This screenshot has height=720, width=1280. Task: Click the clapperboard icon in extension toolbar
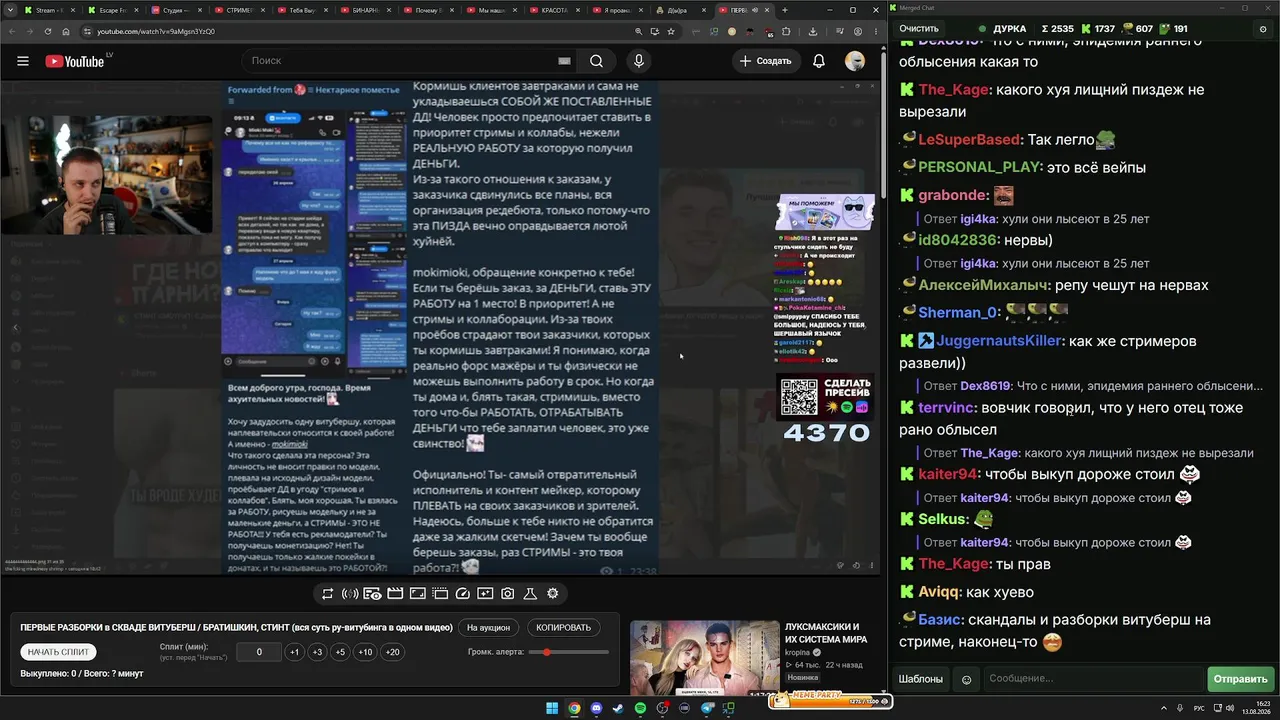pos(395,594)
